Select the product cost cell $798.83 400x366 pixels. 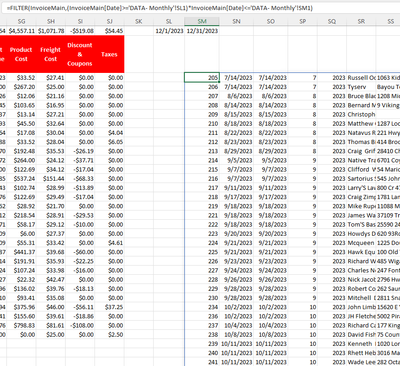[x=21, y=325]
